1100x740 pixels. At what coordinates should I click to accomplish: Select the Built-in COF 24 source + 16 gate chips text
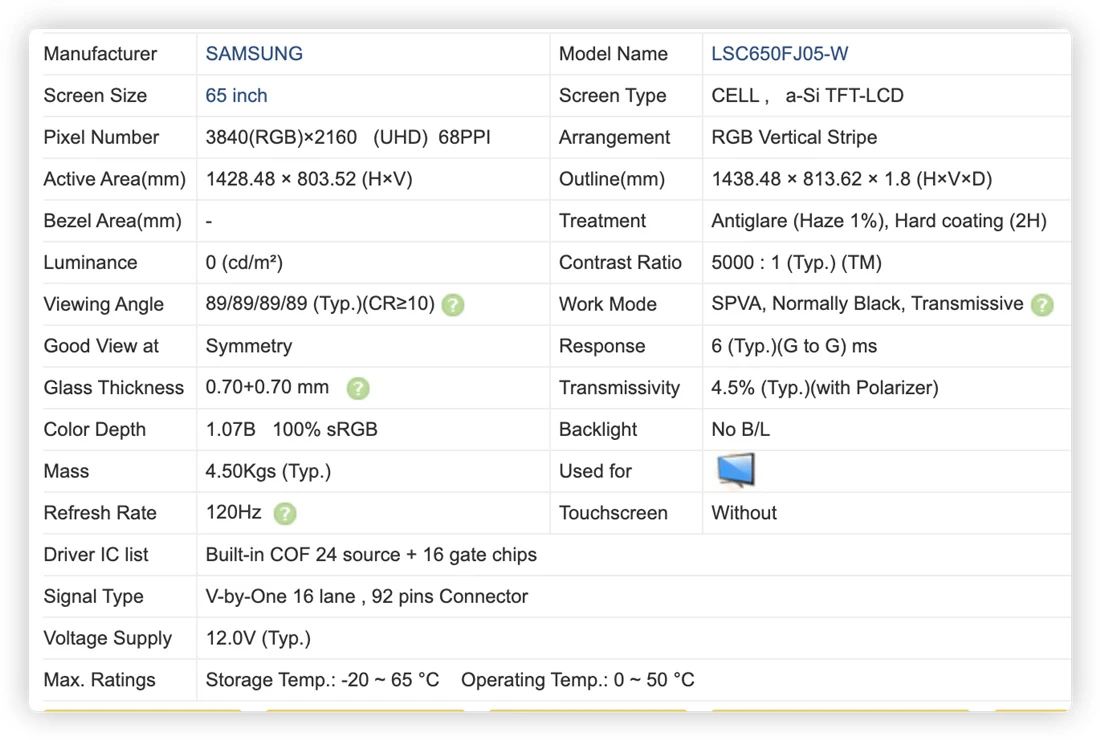(x=371, y=555)
